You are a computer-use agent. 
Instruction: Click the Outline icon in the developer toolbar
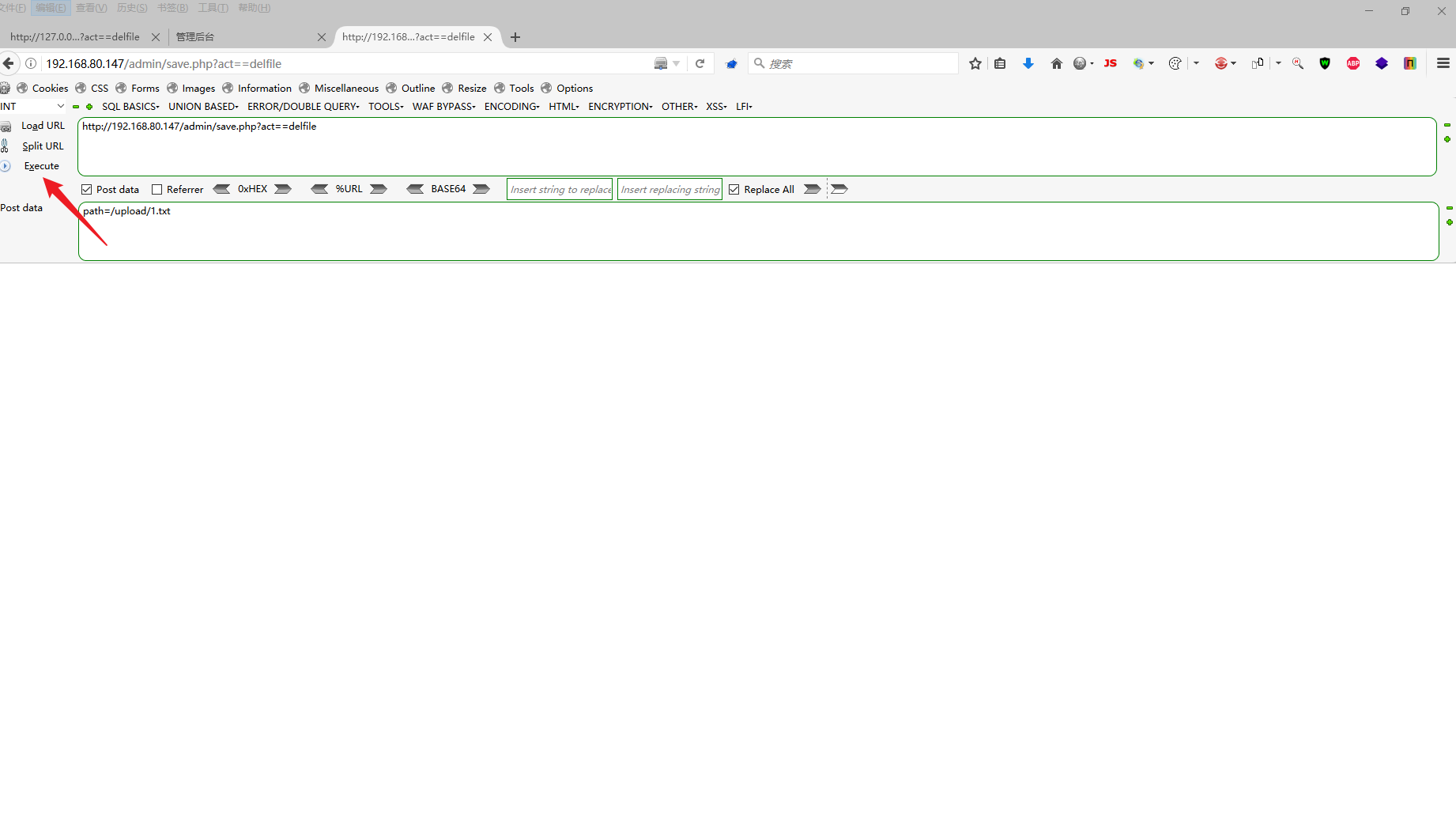point(417,88)
